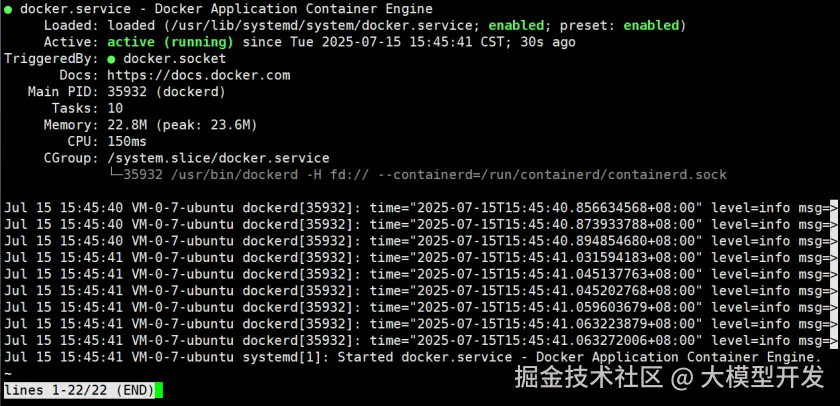This screenshot has height=406, width=840.
Task: Click the truncation arrow on first log line
Action: point(832,208)
